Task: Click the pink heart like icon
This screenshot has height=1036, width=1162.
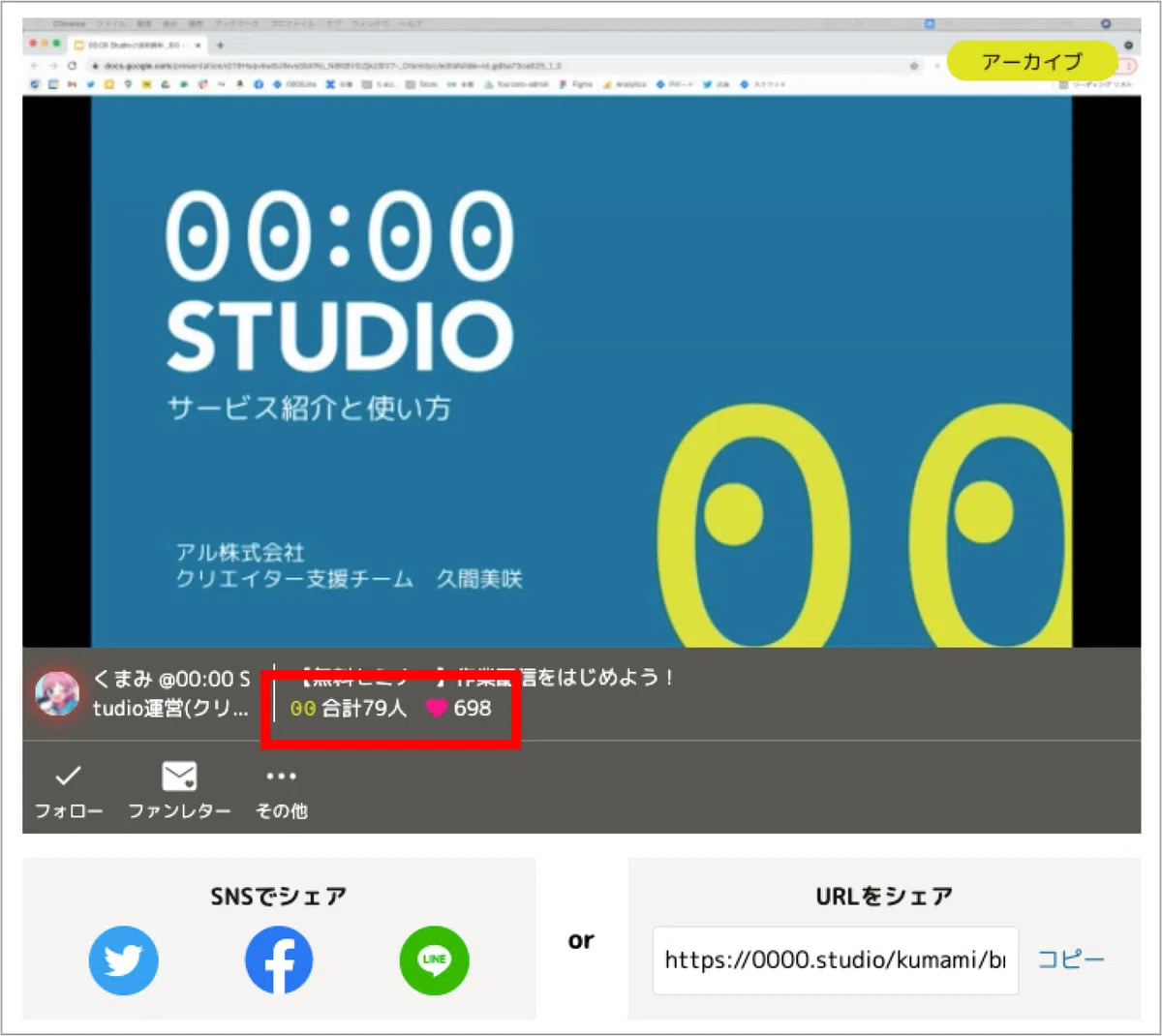Action: click(437, 709)
